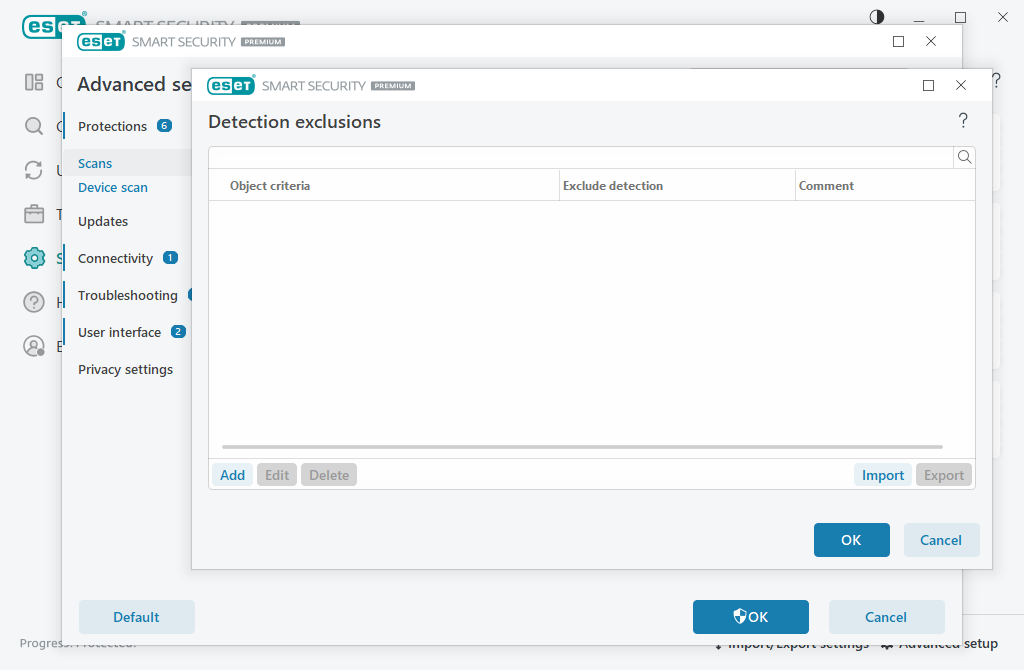Viewport: 1024px width, 670px height.
Task: Click ESET logo in Advanced setup title bar
Action: 101,41
